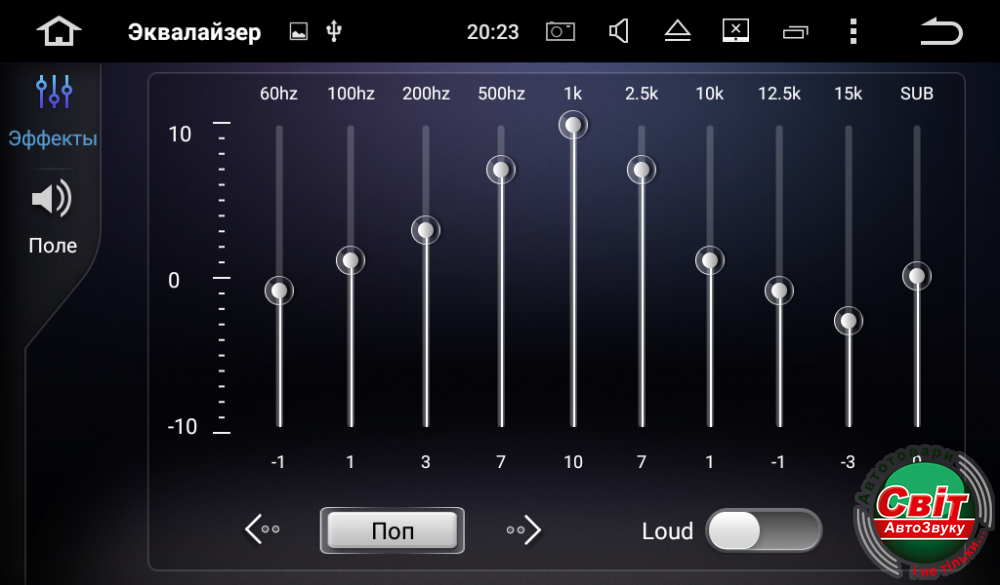The image size is (1000, 585).
Task: Toggle the Loud switch
Action: pos(763,530)
